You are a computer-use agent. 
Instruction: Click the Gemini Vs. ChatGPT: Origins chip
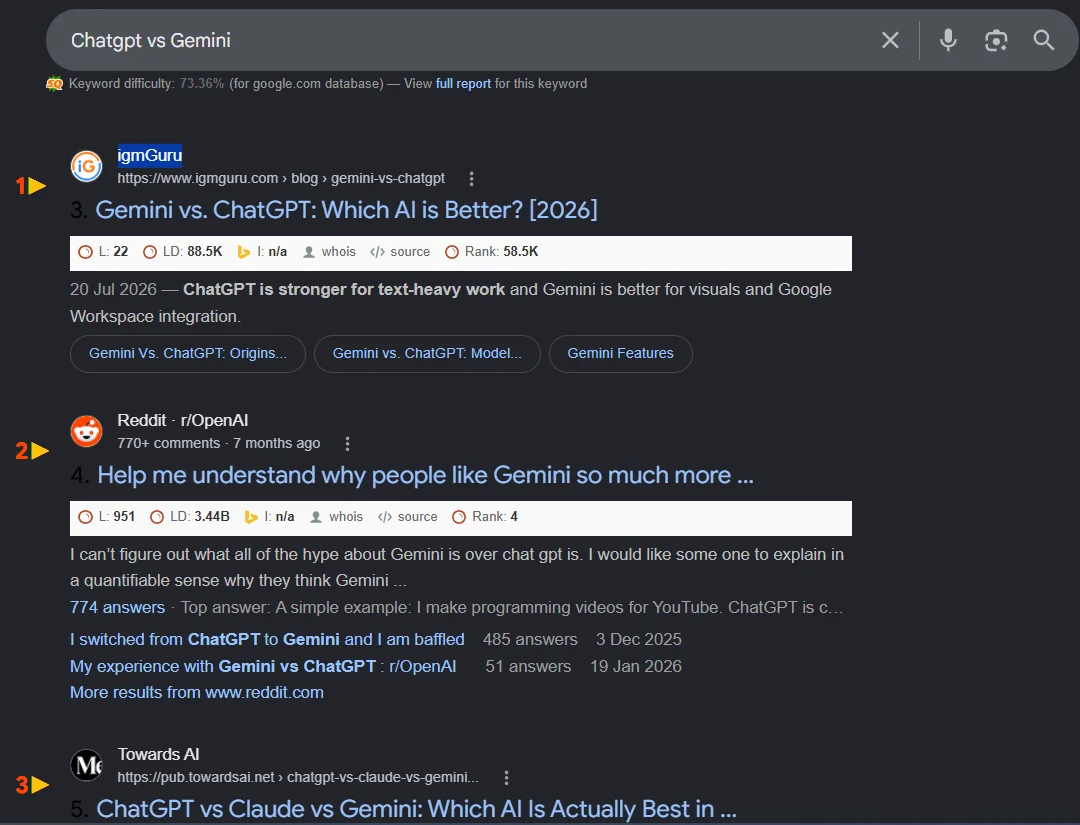pyautogui.click(x=187, y=354)
